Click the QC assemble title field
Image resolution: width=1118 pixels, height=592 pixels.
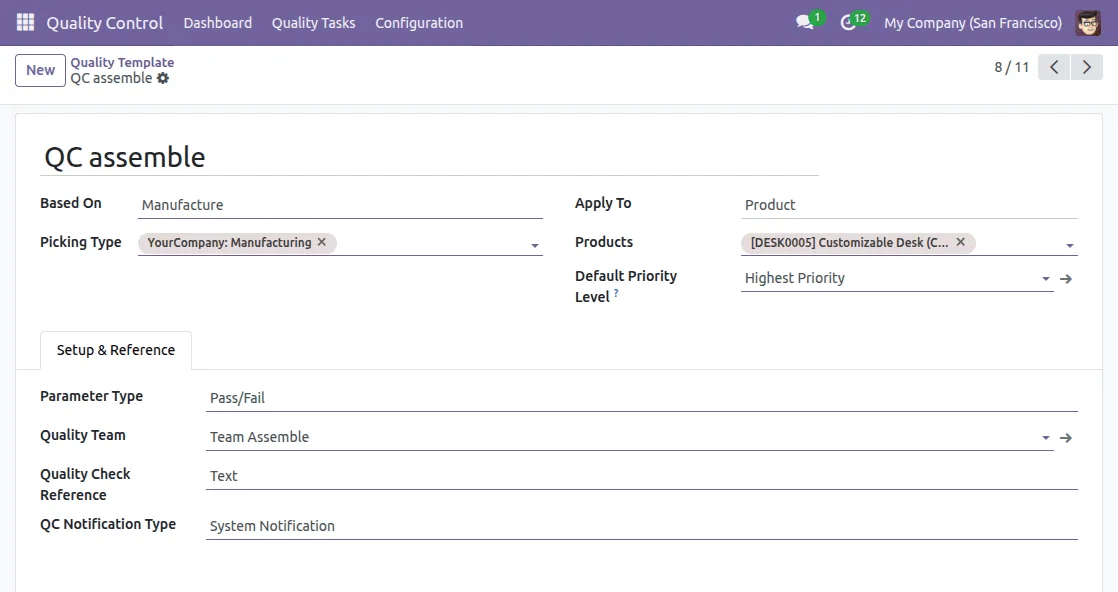coord(124,156)
